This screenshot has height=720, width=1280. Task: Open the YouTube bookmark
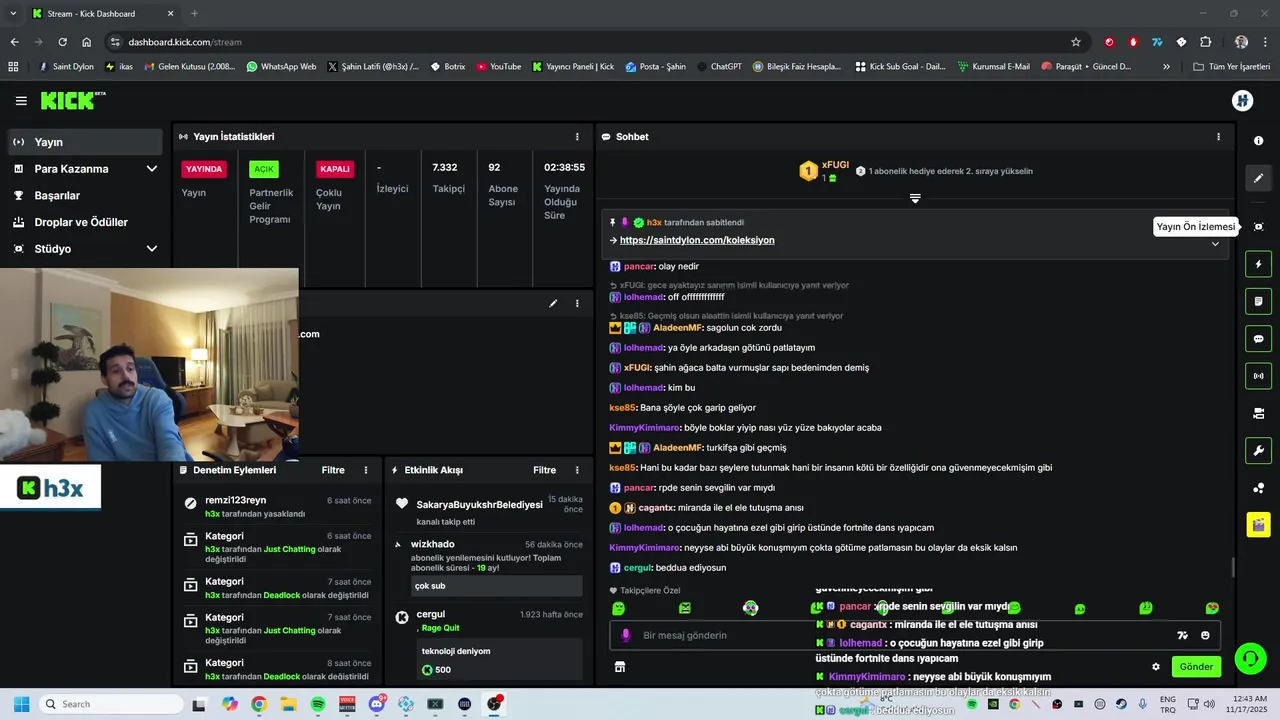click(x=499, y=67)
